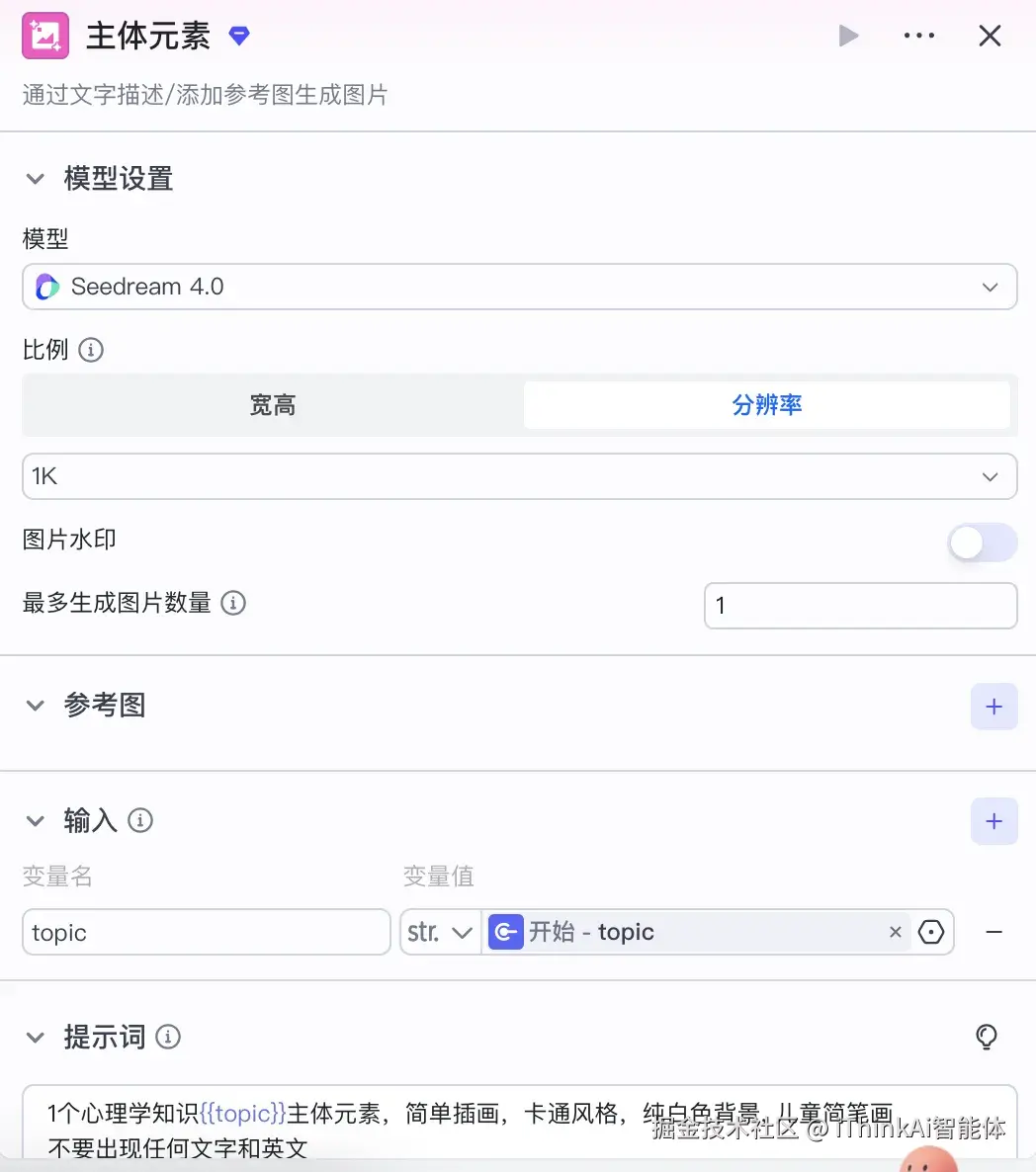This screenshot has height=1172, width=1036.
Task: Open the str. variable type dropdown
Action: click(x=439, y=932)
